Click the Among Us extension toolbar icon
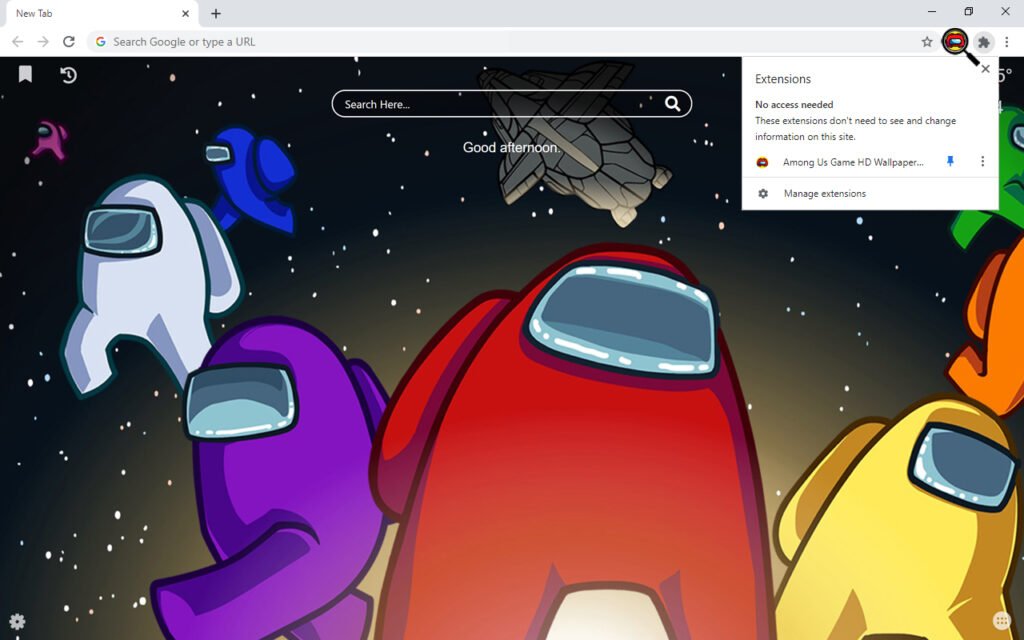Viewport: 1024px width, 640px height. (955, 42)
